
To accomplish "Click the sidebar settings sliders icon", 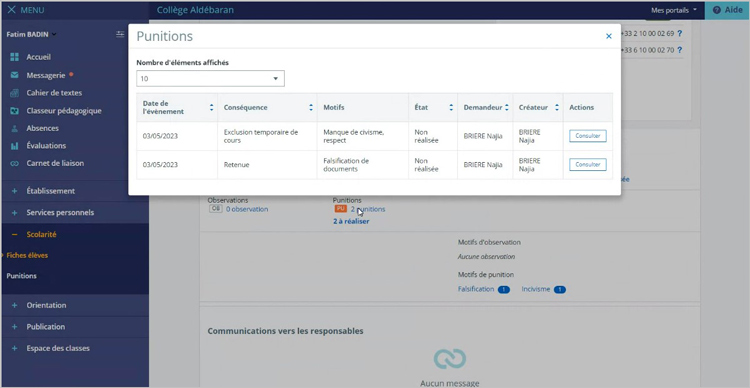I will (x=120, y=34).
